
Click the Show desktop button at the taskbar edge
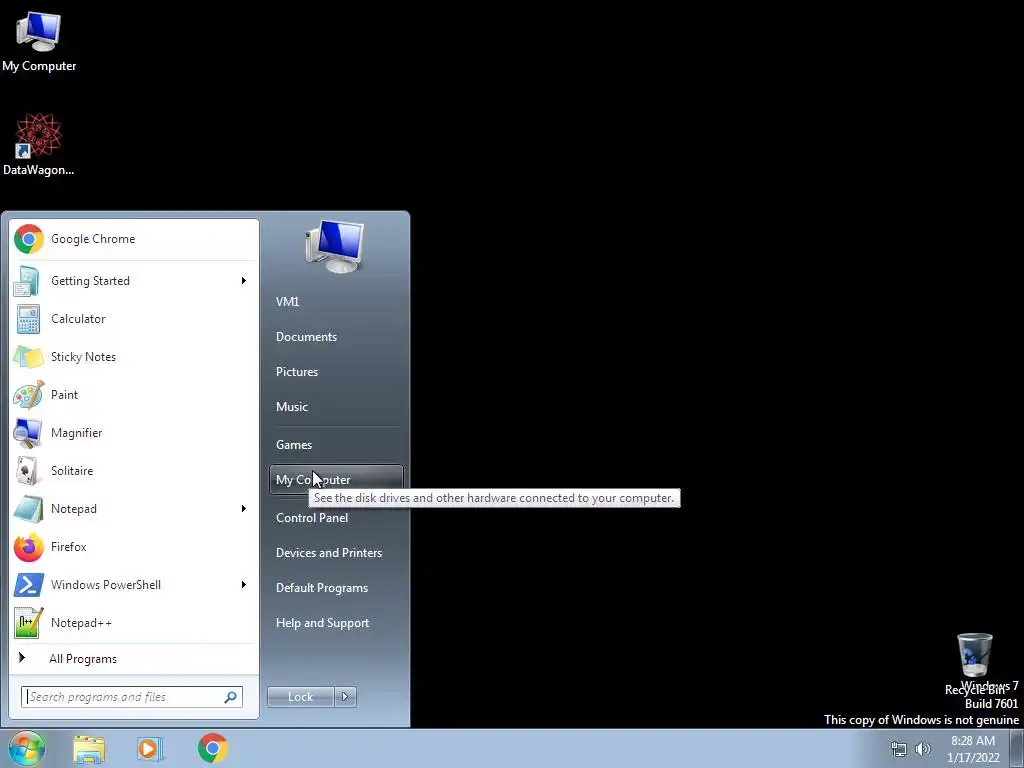pos(1017,748)
